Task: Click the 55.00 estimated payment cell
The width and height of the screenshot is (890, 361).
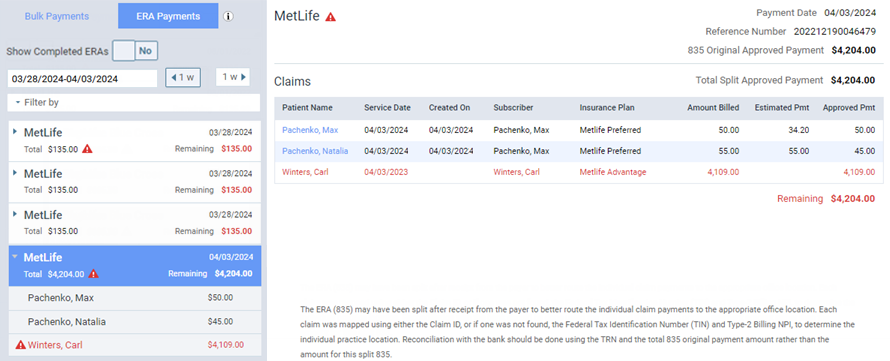Action: pyautogui.click(x=799, y=151)
